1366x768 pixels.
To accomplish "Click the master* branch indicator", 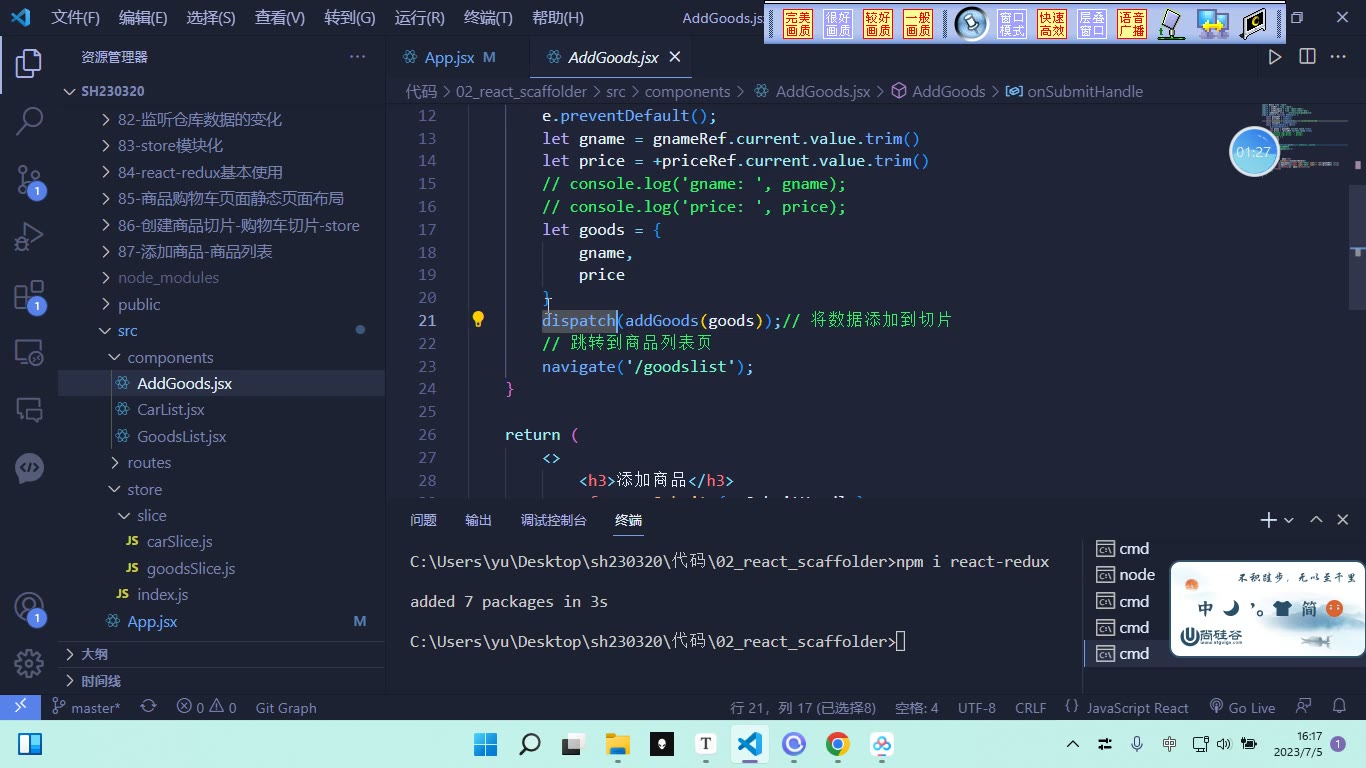I will (86, 707).
